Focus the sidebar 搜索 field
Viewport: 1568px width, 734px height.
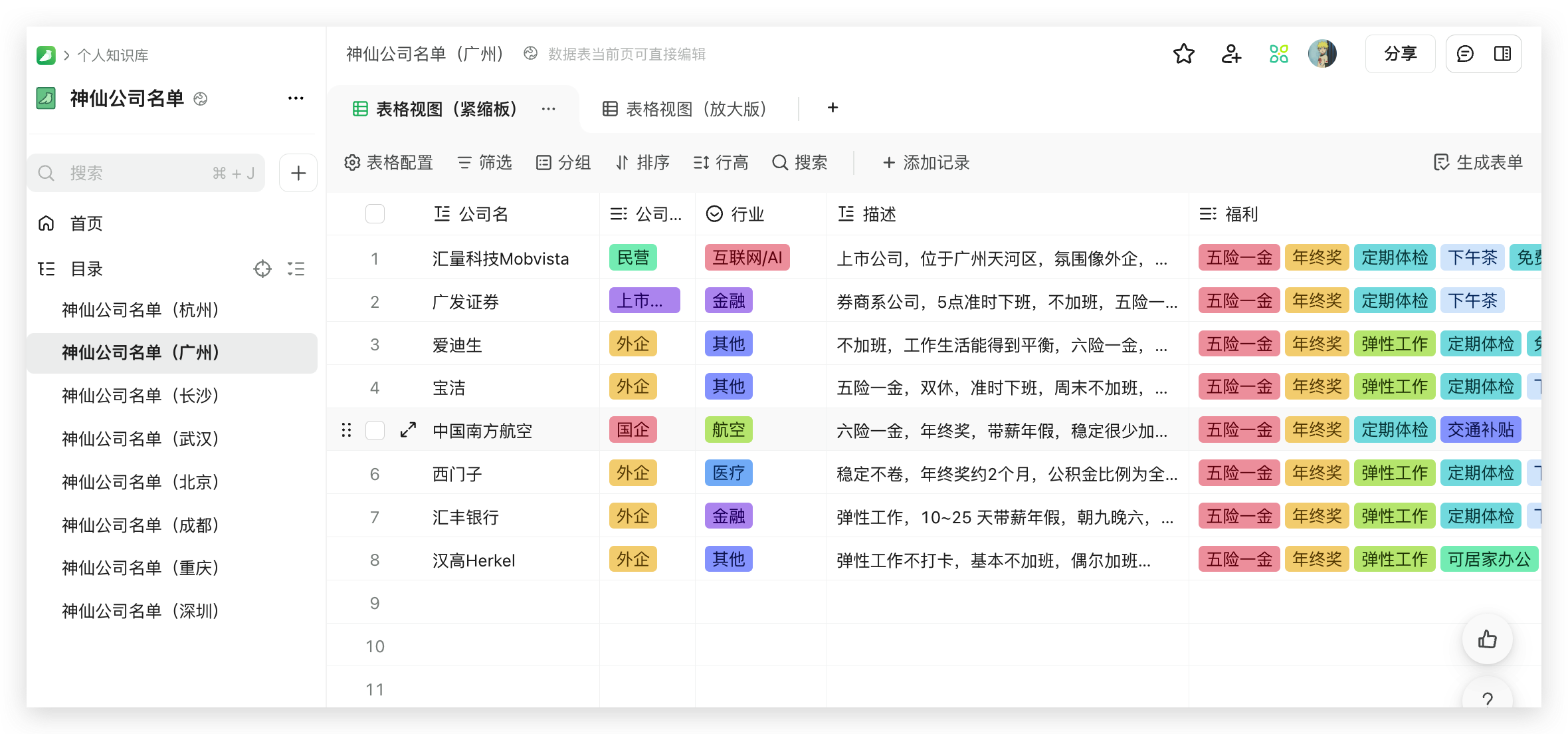click(x=133, y=174)
